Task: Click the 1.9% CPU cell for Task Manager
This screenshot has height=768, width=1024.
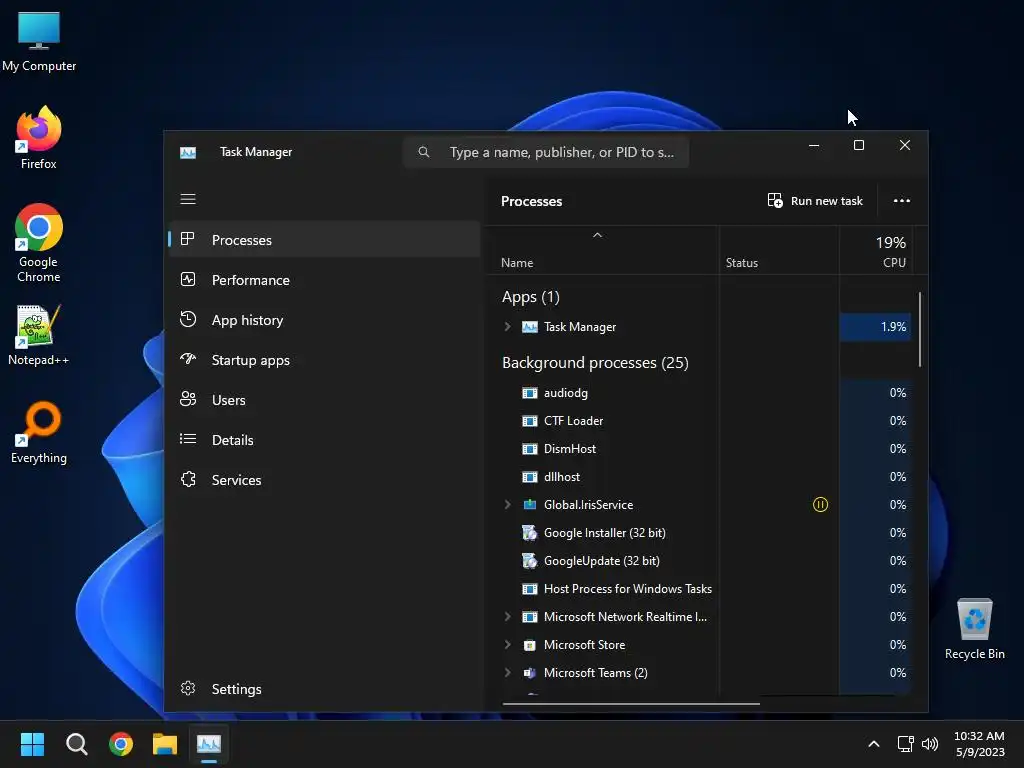Action: click(x=875, y=327)
